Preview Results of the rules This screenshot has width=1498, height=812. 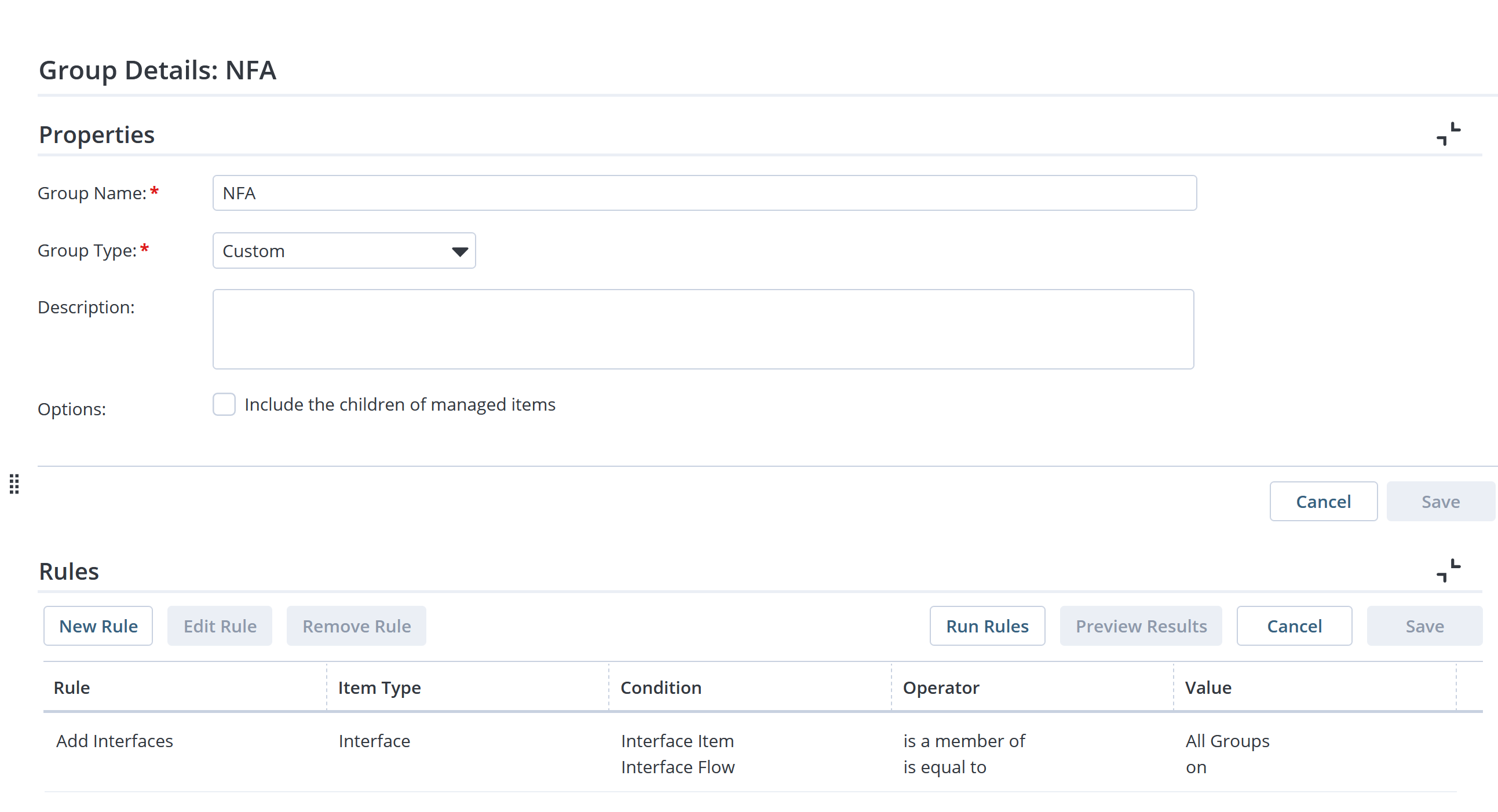coord(1141,626)
